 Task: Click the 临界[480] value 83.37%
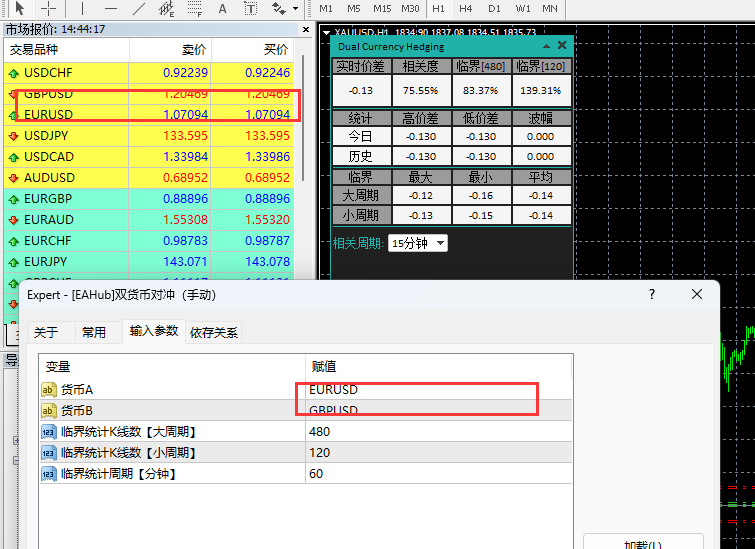[x=481, y=91]
